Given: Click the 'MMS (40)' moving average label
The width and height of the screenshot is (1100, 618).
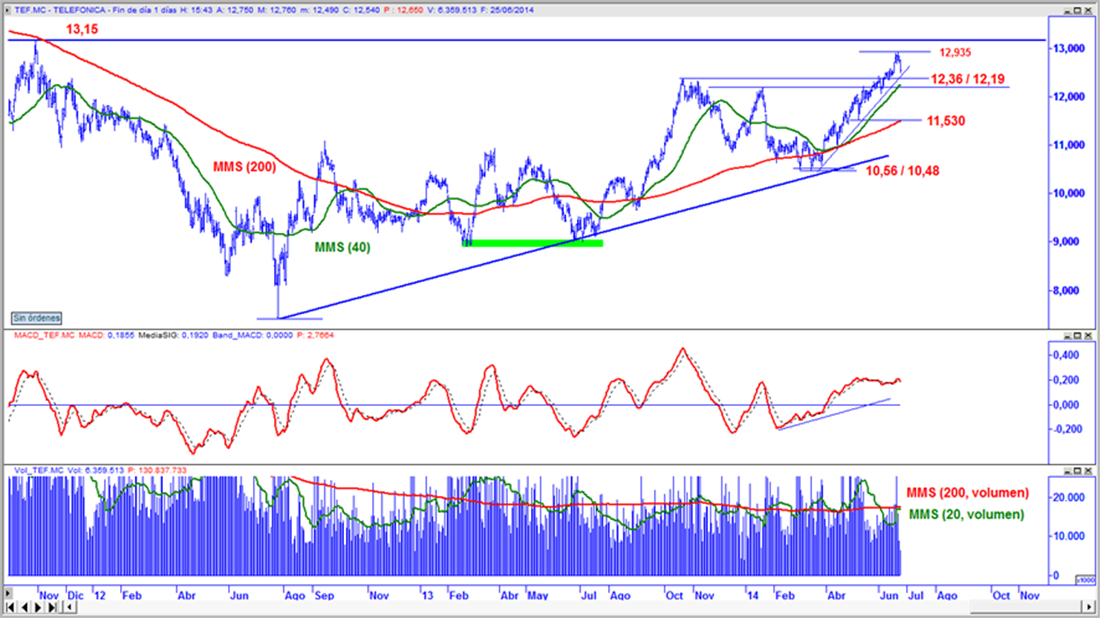Looking at the screenshot, I should tap(342, 247).
